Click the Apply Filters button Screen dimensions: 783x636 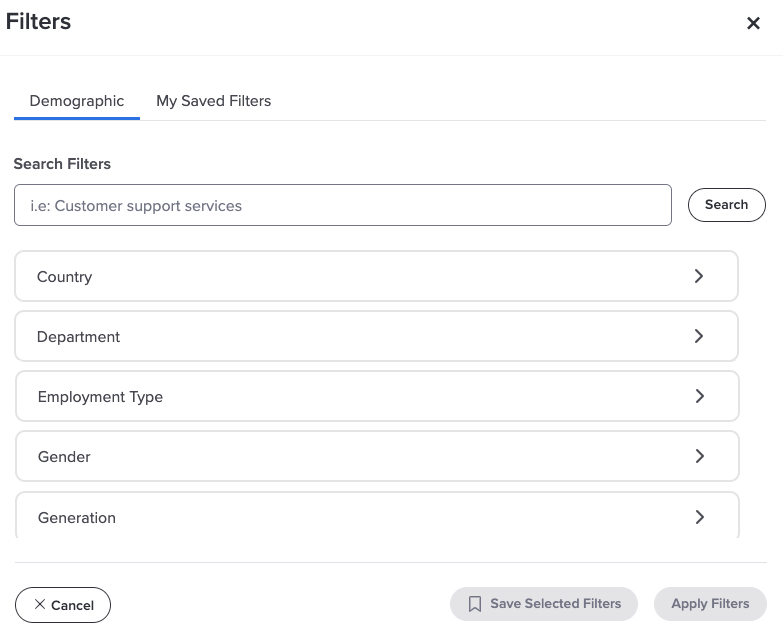(710, 604)
